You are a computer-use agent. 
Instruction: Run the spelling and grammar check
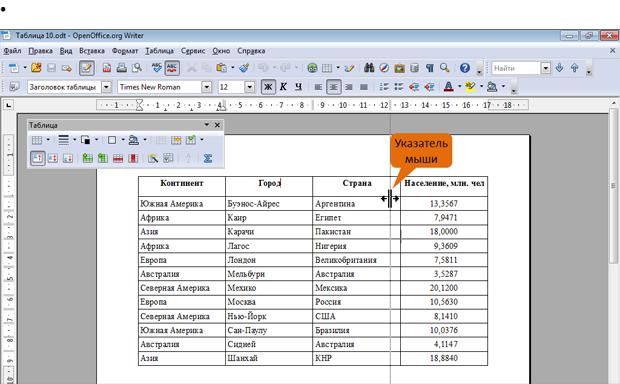tap(157, 68)
